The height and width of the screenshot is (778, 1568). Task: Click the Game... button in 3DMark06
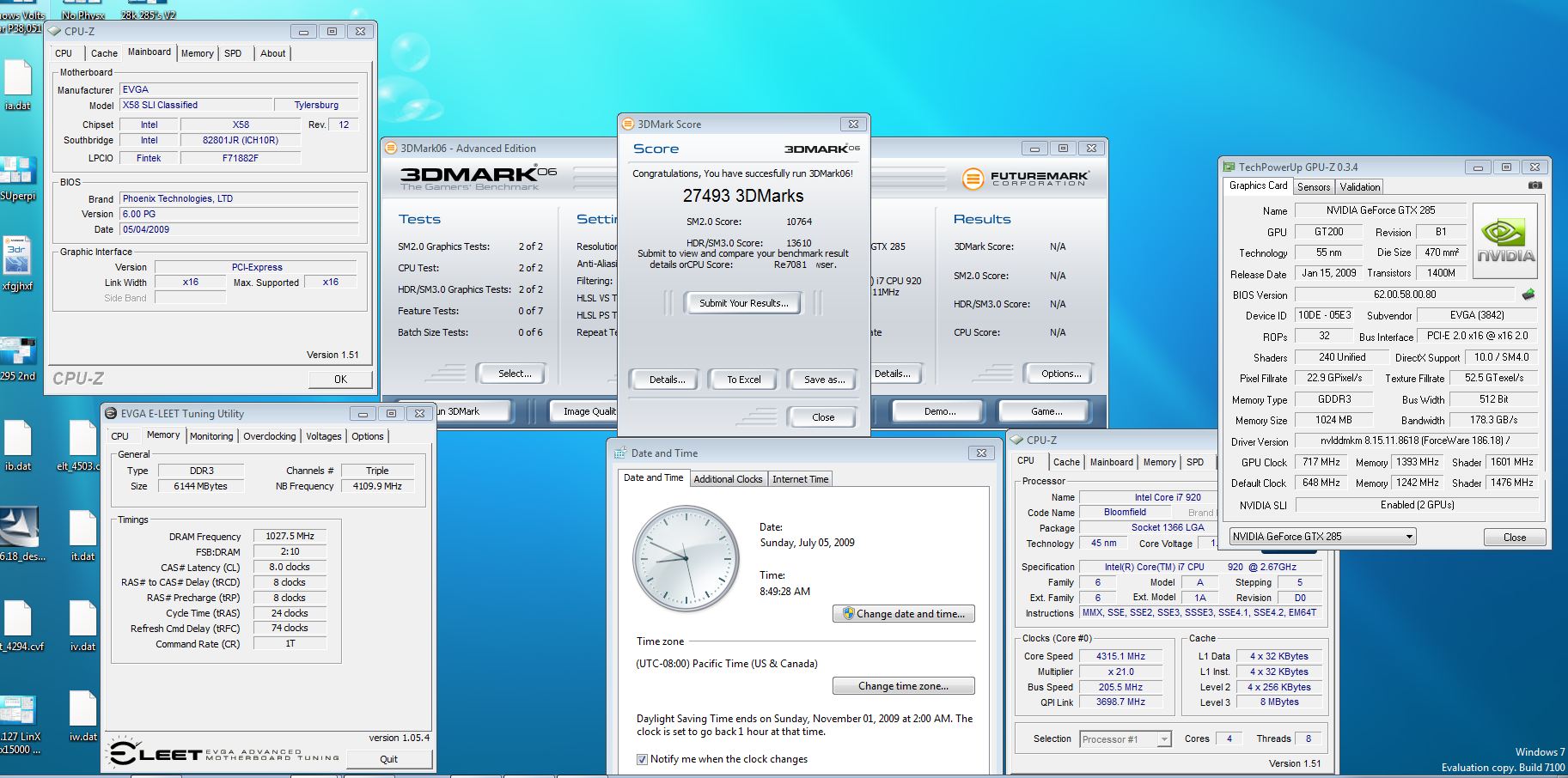pos(1046,411)
